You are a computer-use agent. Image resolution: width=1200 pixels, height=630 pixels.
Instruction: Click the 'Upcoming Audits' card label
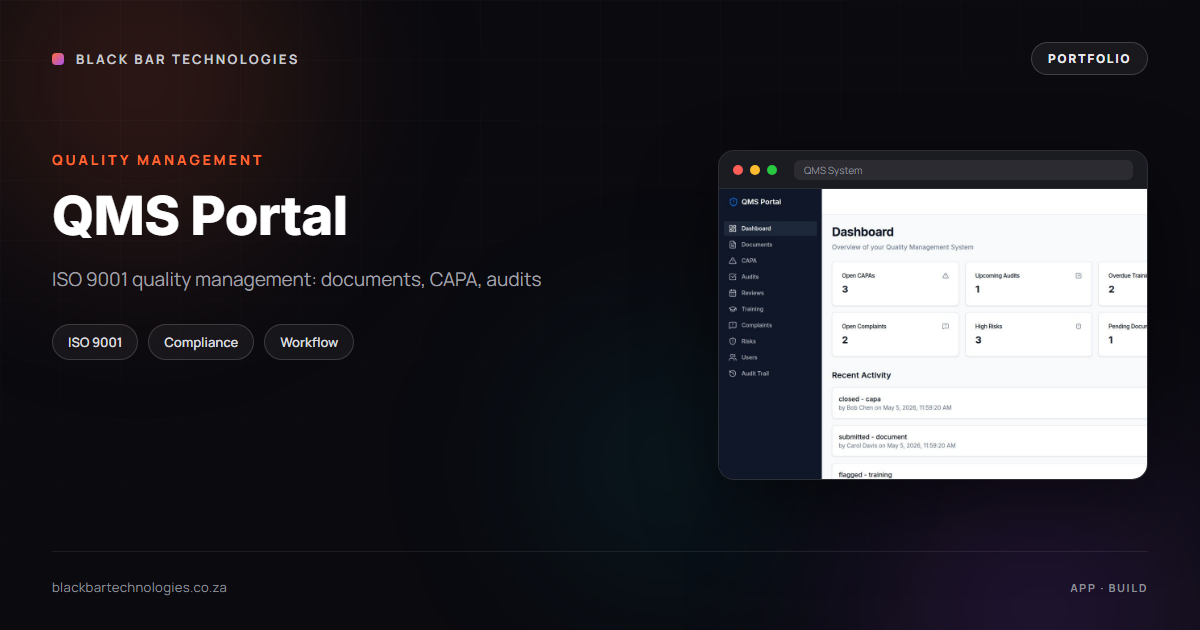tap(997, 275)
